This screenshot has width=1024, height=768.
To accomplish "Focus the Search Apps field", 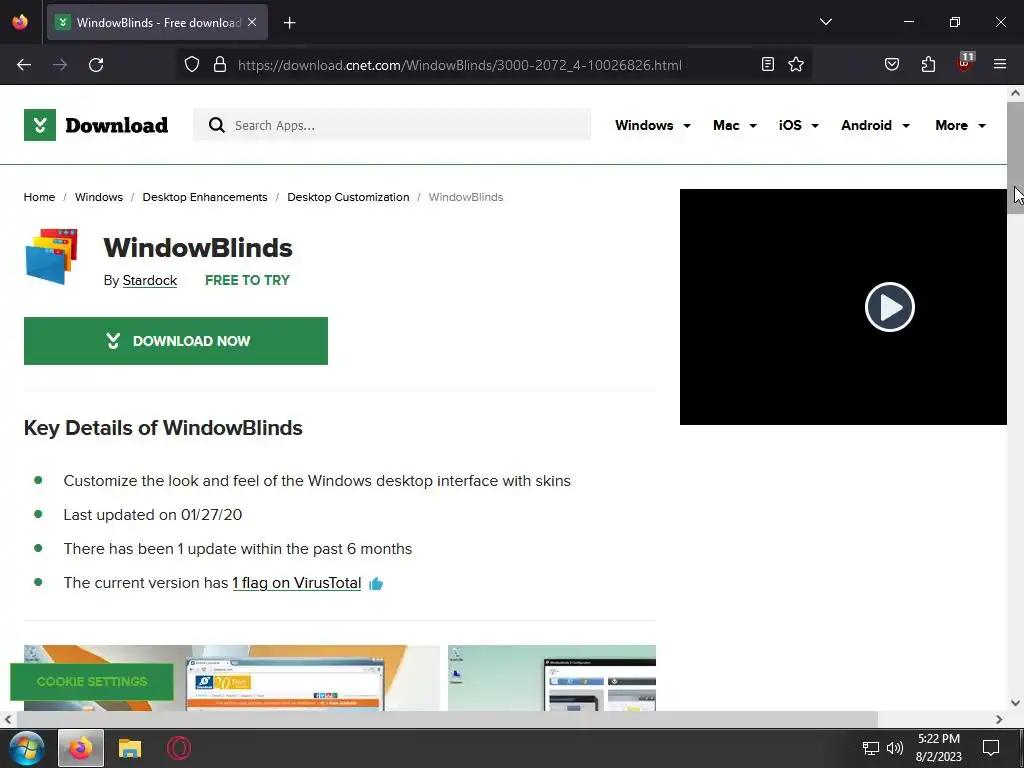I will pyautogui.click(x=392, y=125).
